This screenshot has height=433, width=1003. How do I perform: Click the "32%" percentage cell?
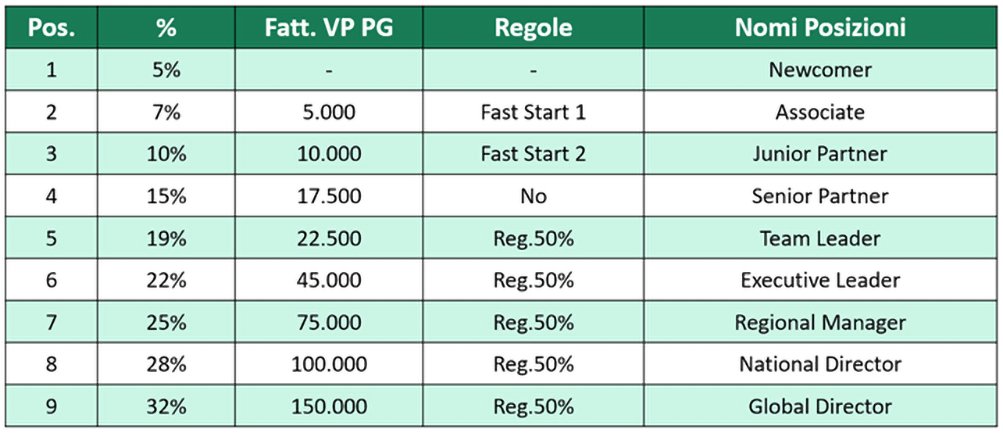tap(166, 406)
